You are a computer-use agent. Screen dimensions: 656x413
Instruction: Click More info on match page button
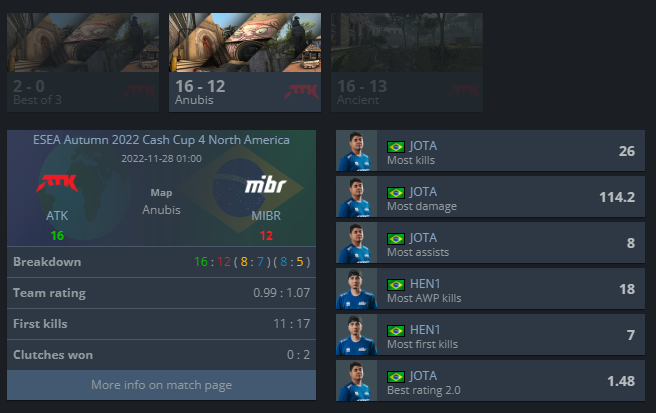[161, 385]
